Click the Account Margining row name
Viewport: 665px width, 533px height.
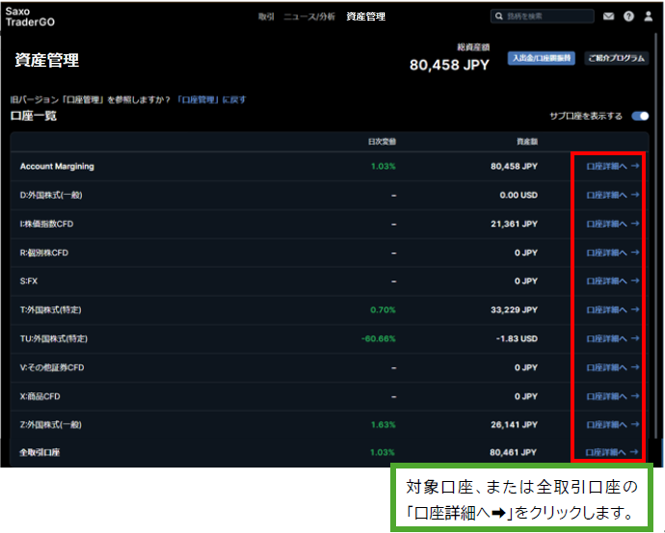(57, 166)
